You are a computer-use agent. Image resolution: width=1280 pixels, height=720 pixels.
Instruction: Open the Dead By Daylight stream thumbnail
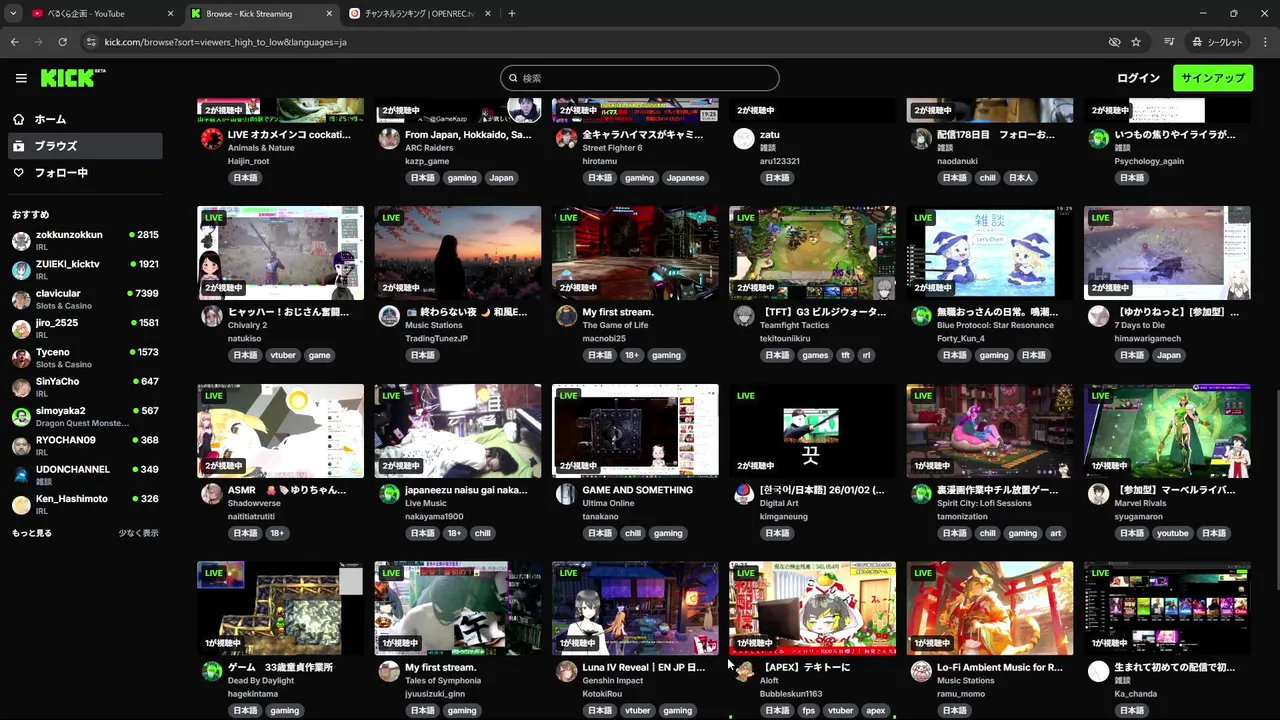[x=280, y=608]
